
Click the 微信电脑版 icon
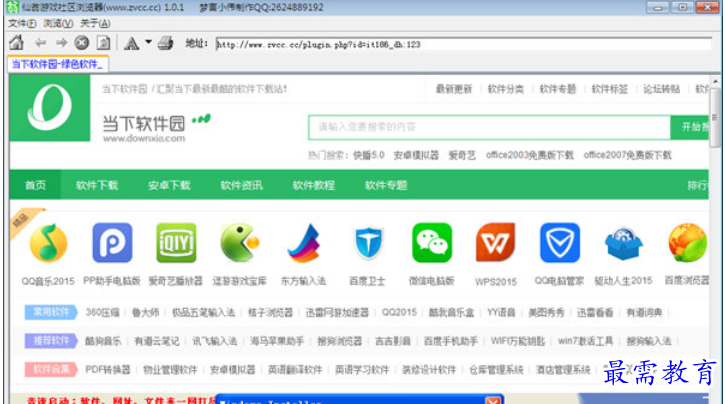coord(432,243)
